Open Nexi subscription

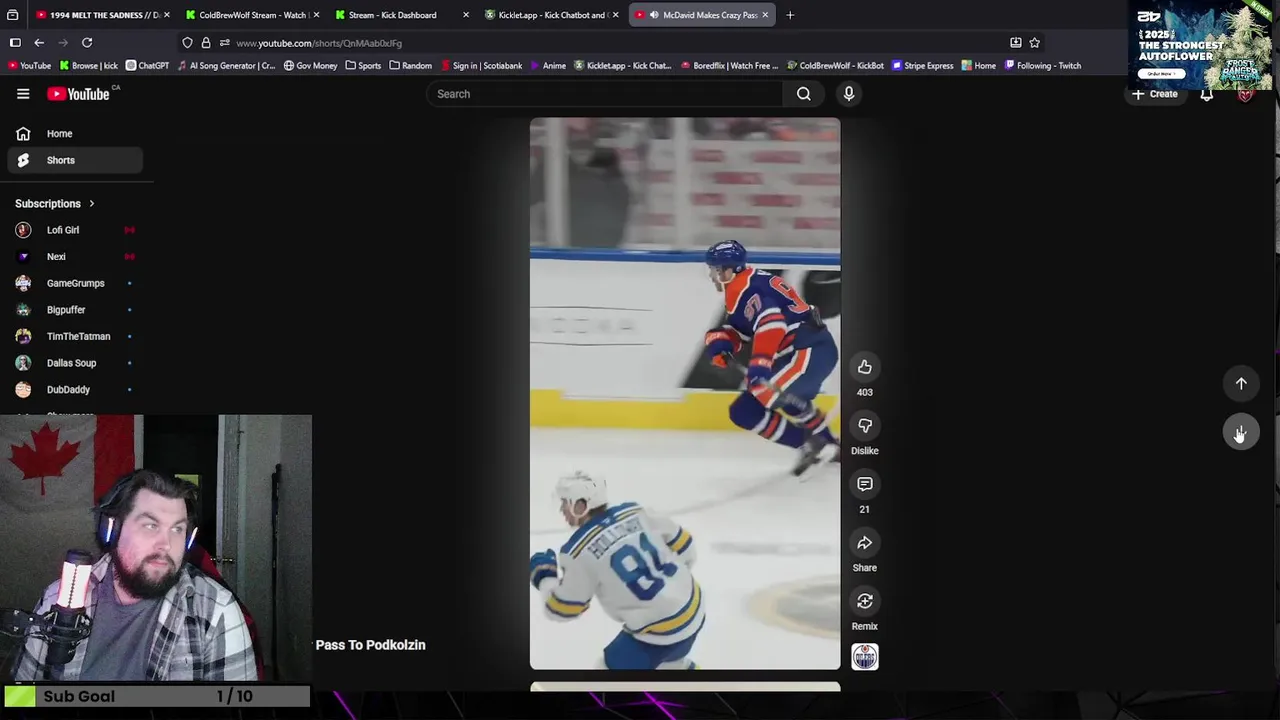point(75,257)
